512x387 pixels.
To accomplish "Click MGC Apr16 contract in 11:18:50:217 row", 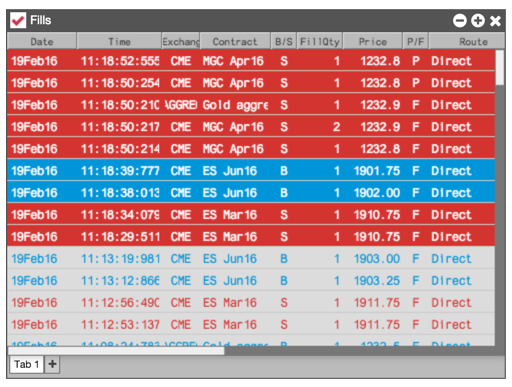I will (x=233, y=127).
